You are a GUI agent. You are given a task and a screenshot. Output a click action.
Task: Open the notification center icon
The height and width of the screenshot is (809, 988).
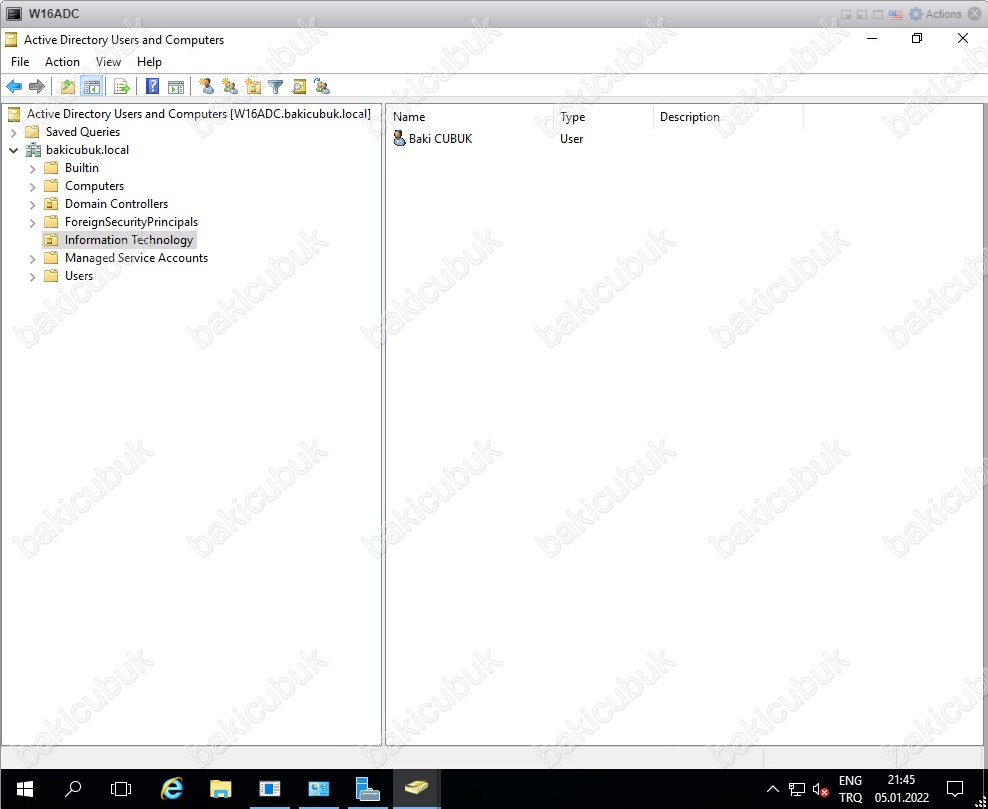point(955,788)
